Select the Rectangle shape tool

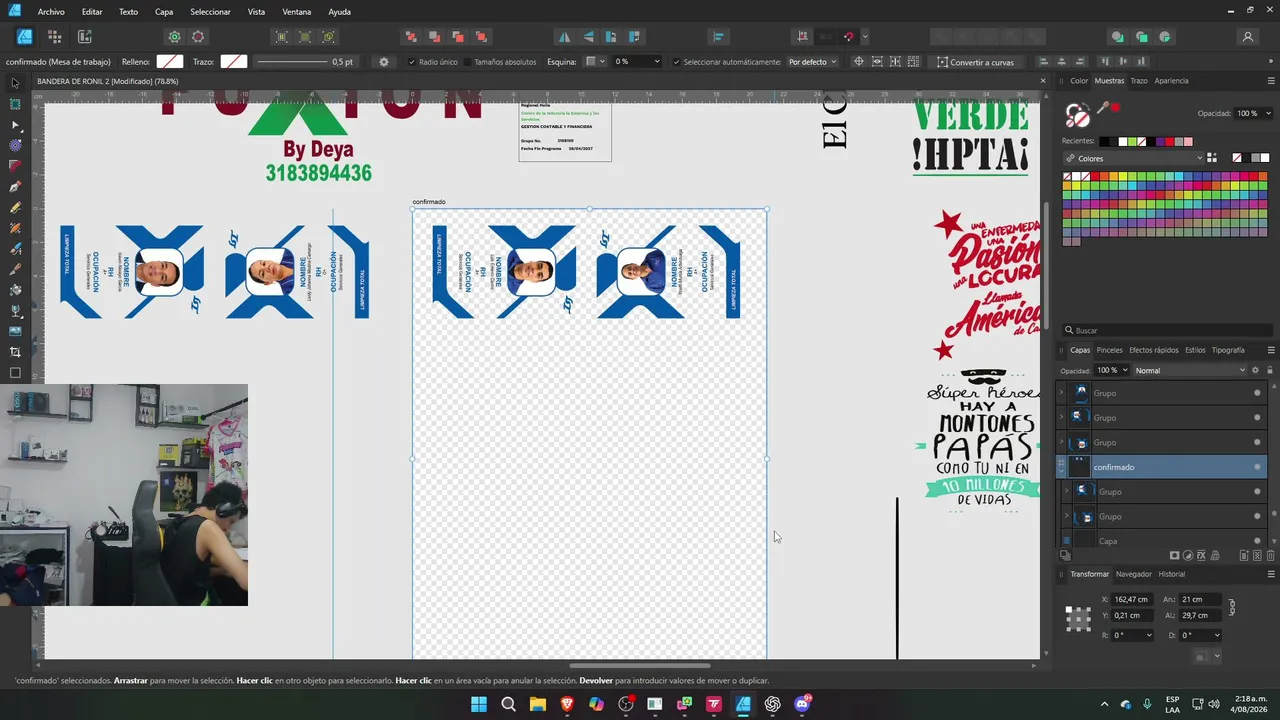15,373
